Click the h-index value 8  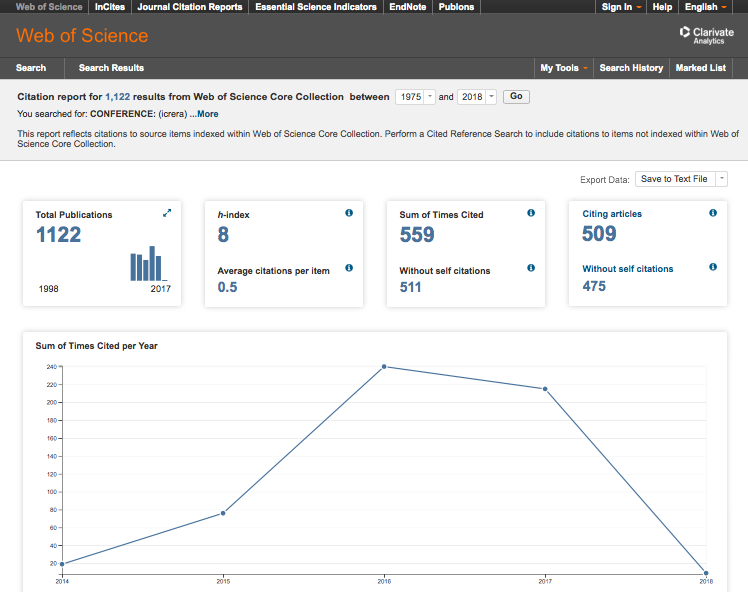(223, 235)
